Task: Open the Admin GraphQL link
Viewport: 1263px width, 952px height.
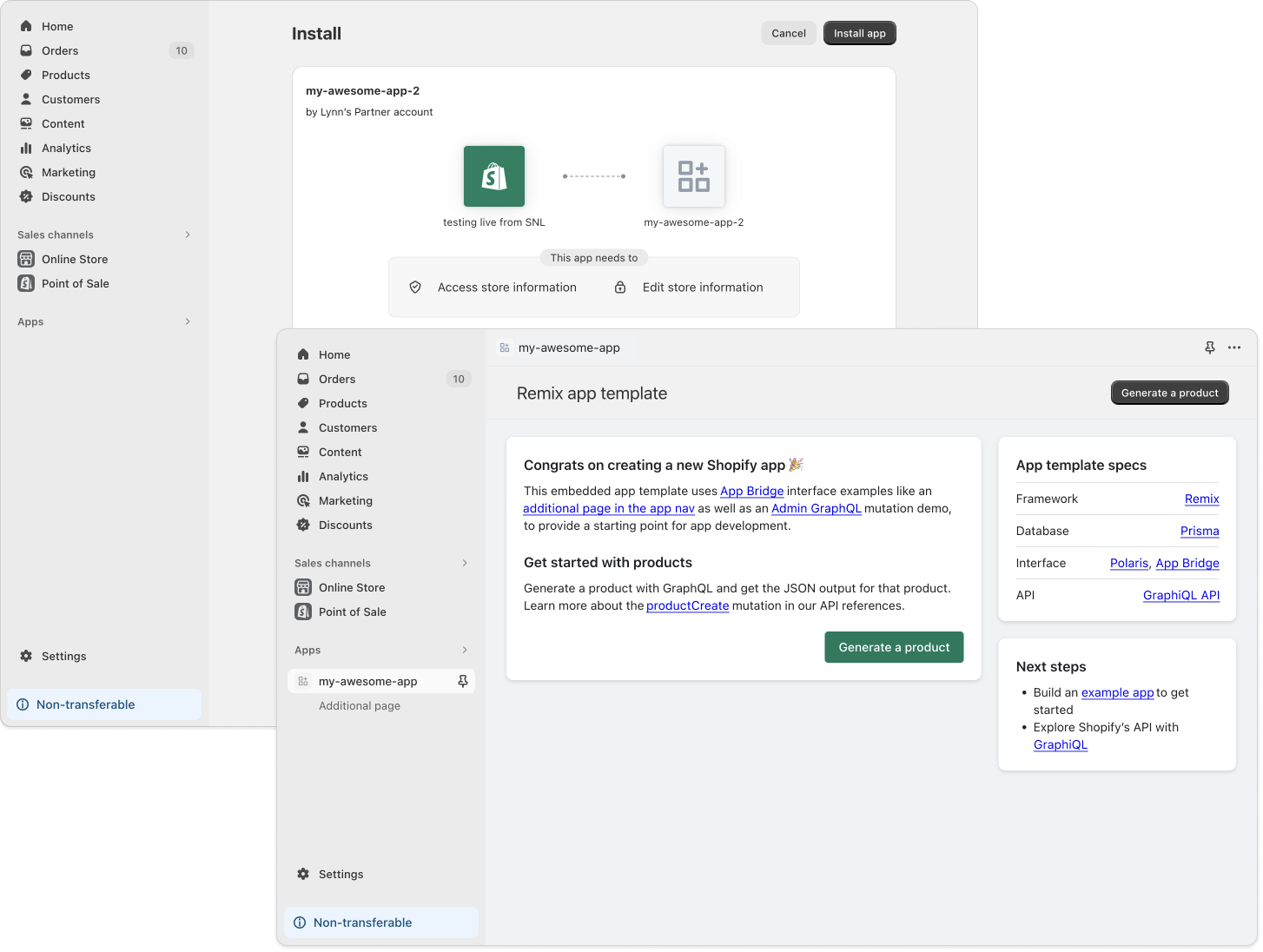Action: tap(816, 508)
